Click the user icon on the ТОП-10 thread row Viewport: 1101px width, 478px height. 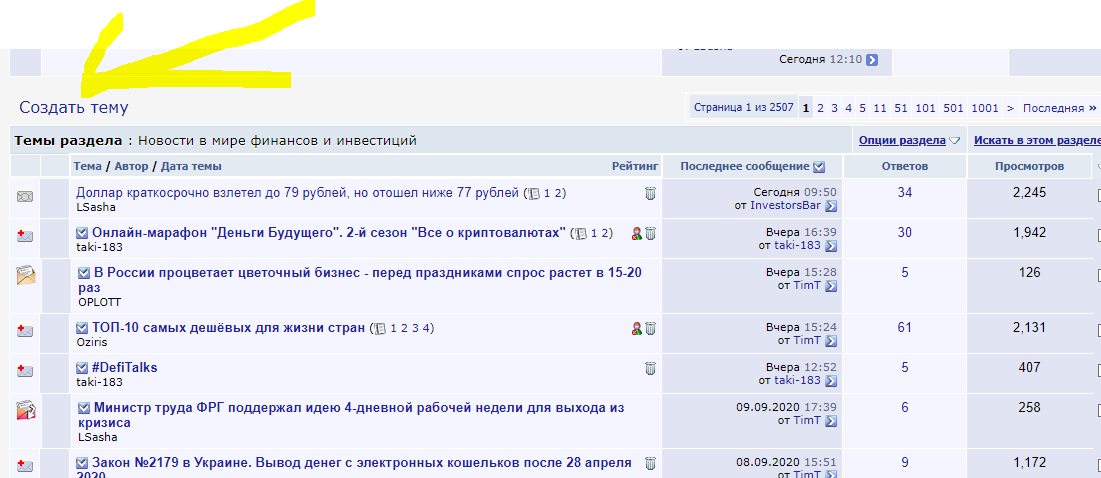click(636, 328)
